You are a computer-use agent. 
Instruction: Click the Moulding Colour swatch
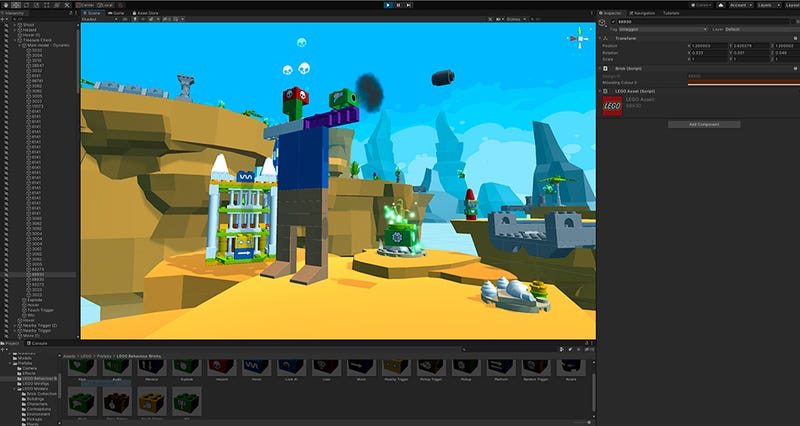pyautogui.click(x=742, y=81)
